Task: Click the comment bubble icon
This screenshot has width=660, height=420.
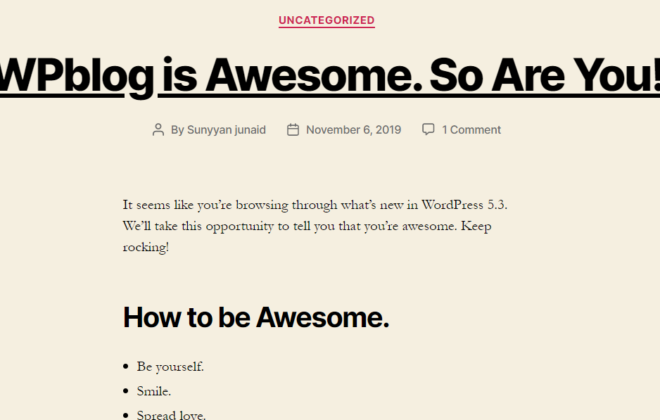Action: point(428,129)
